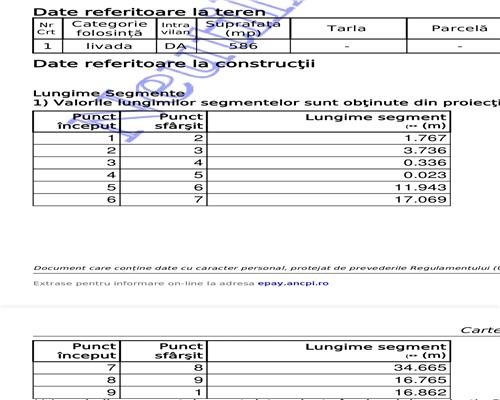Select segment length 16.862

coord(421,392)
